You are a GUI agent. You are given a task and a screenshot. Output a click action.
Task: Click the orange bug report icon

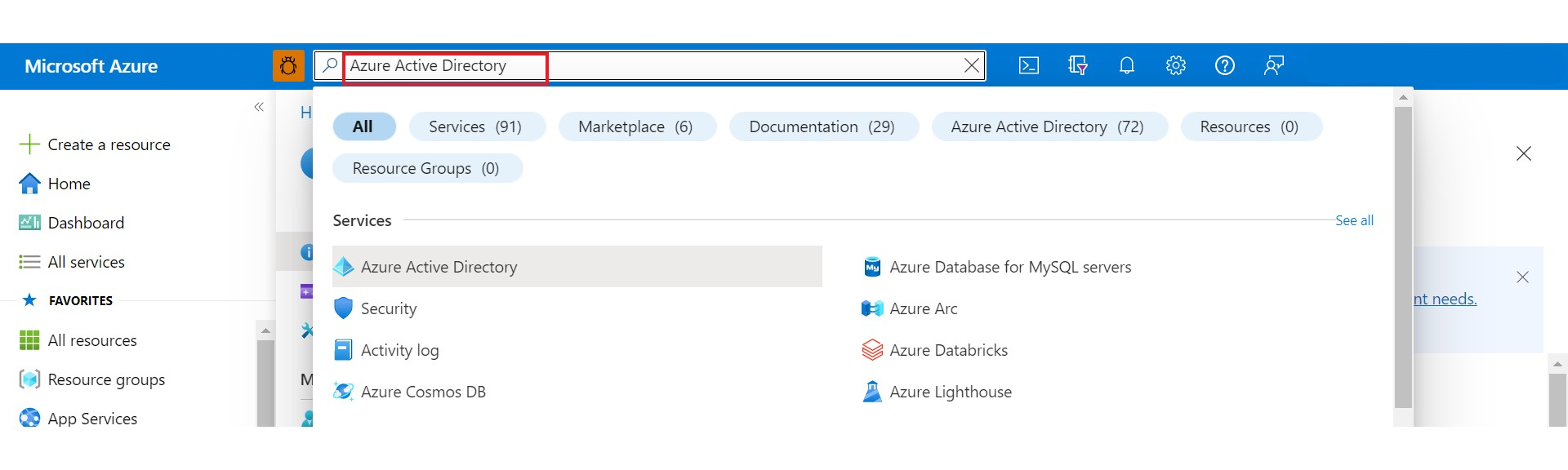point(288,66)
